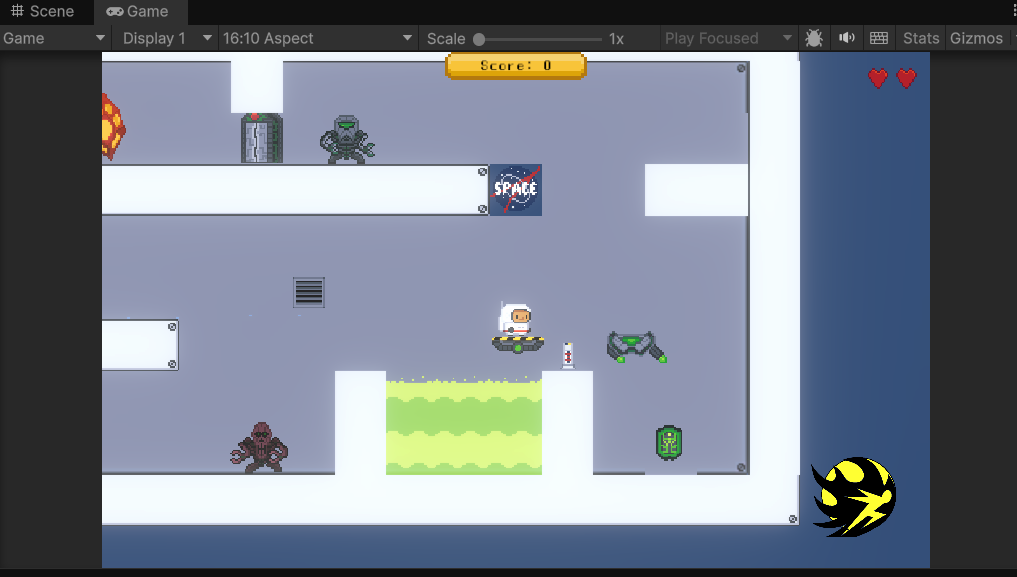Click the SPACE logo poster
The image size is (1017, 577).
coord(515,189)
